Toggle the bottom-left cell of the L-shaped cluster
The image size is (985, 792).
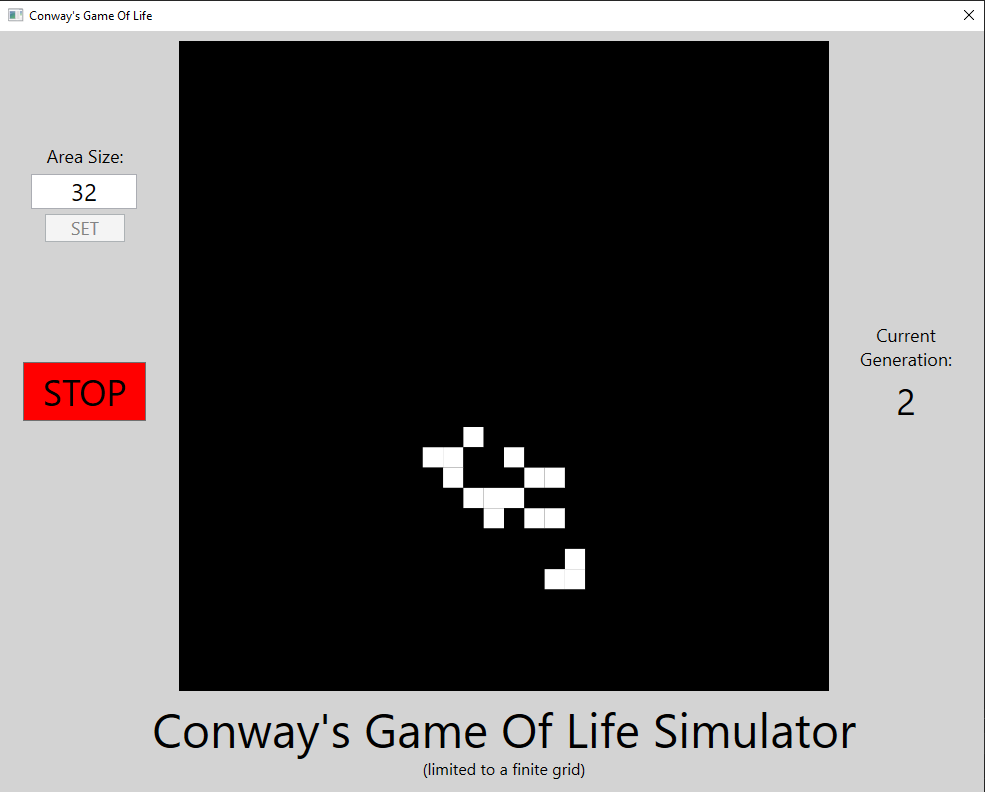click(555, 579)
